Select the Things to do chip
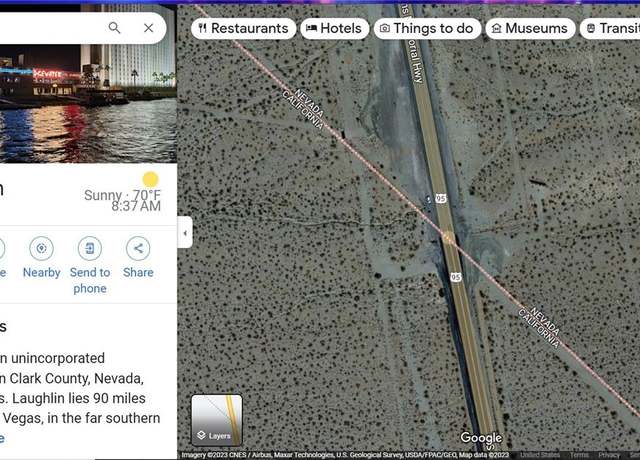The height and width of the screenshot is (460, 640). click(x=427, y=28)
